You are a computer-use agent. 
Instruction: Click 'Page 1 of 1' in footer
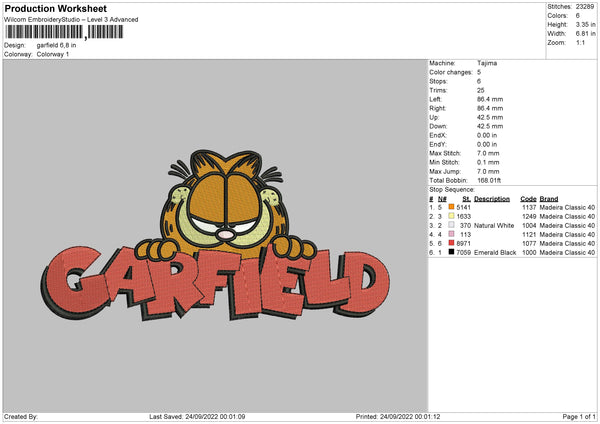pyautogui.click(x=579, y=416)
